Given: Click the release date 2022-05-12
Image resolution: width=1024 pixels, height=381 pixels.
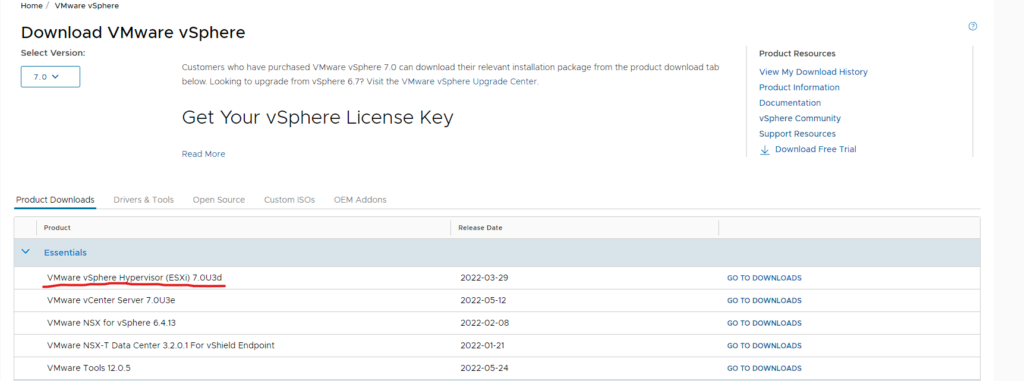Looking at the screenshot, I should click(x=483, y=301).
